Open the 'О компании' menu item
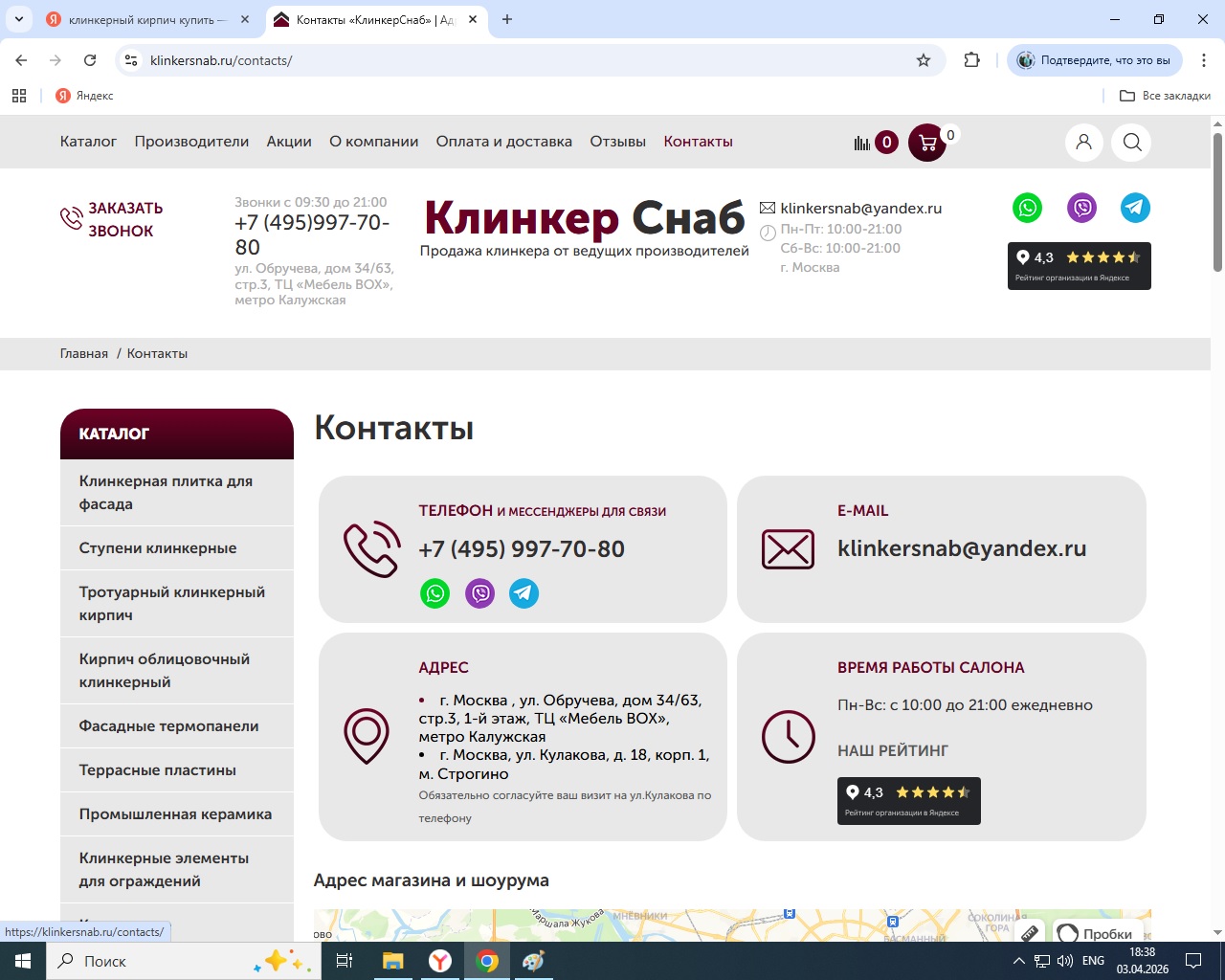Image resolution: width=1225 pixels, height=980 pixels. click(374, 142)
